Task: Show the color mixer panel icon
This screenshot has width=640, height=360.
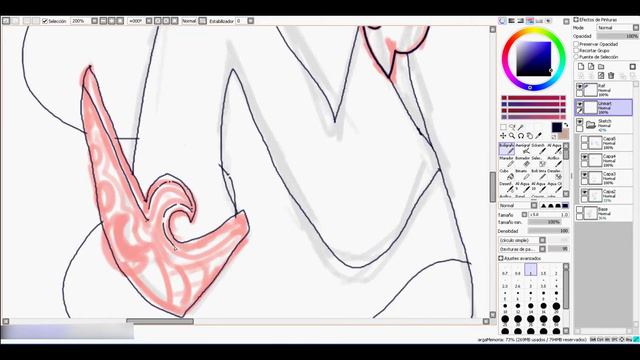Action: (530, 21)
